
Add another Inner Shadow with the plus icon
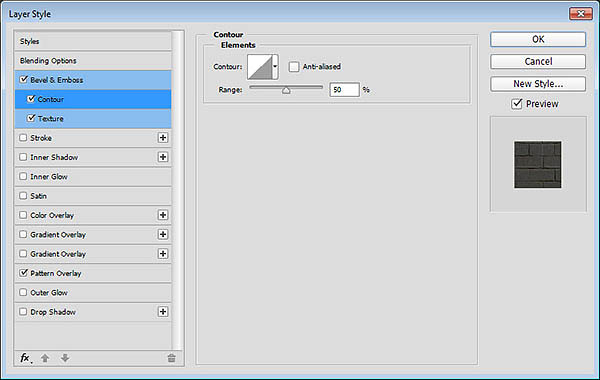click(x=163, y=157)
